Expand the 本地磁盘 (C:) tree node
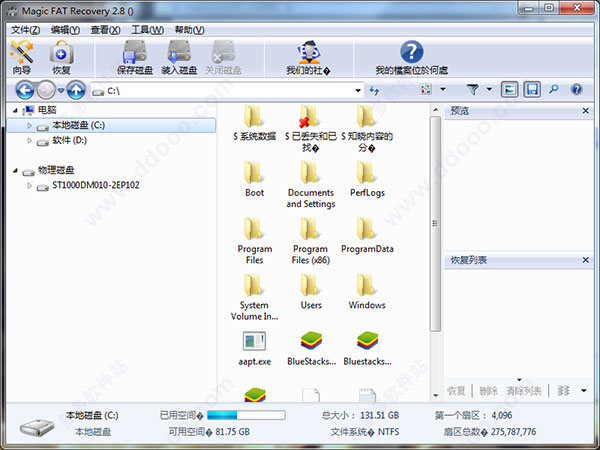Screen dimensions: 600x450 click(29, 125)
